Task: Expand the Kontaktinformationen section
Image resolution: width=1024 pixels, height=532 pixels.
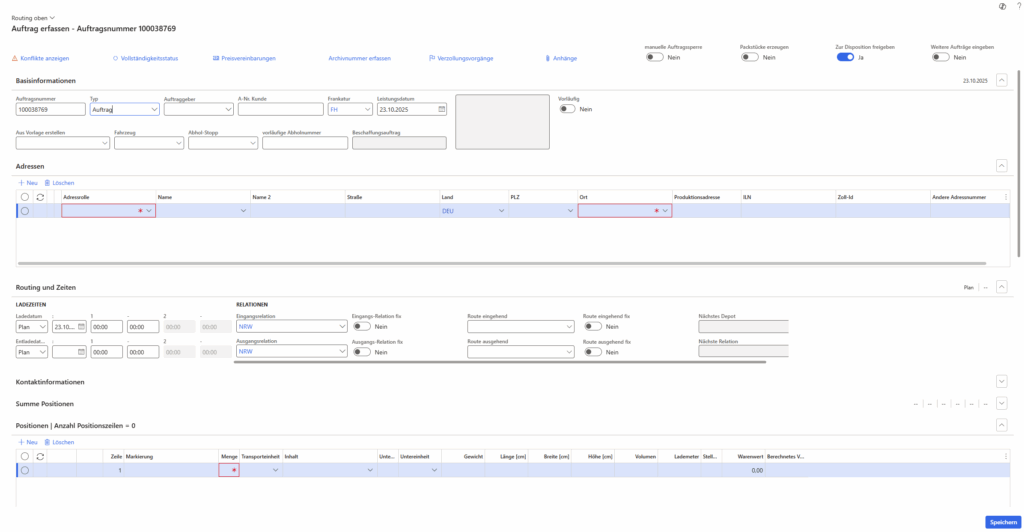Action: tap(1002, 382)
